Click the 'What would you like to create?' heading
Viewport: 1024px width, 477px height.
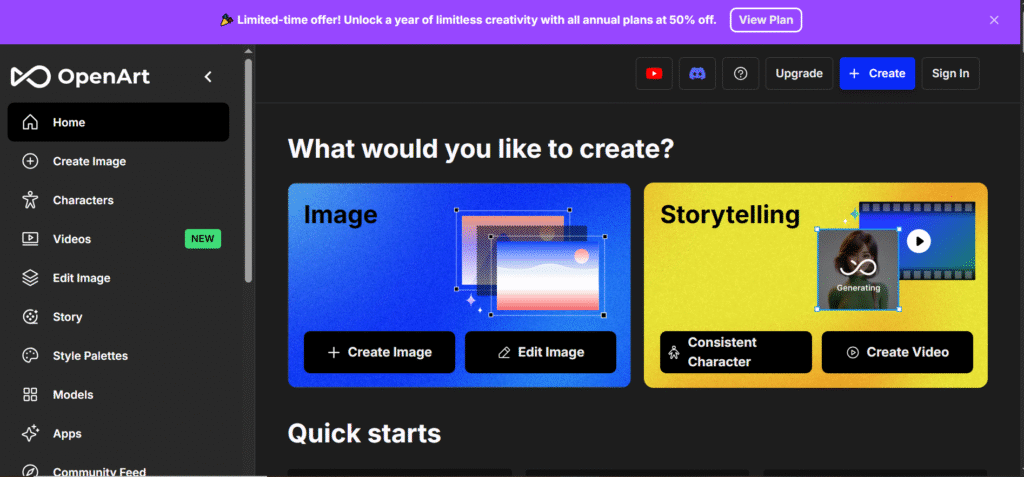pos(481,149)
